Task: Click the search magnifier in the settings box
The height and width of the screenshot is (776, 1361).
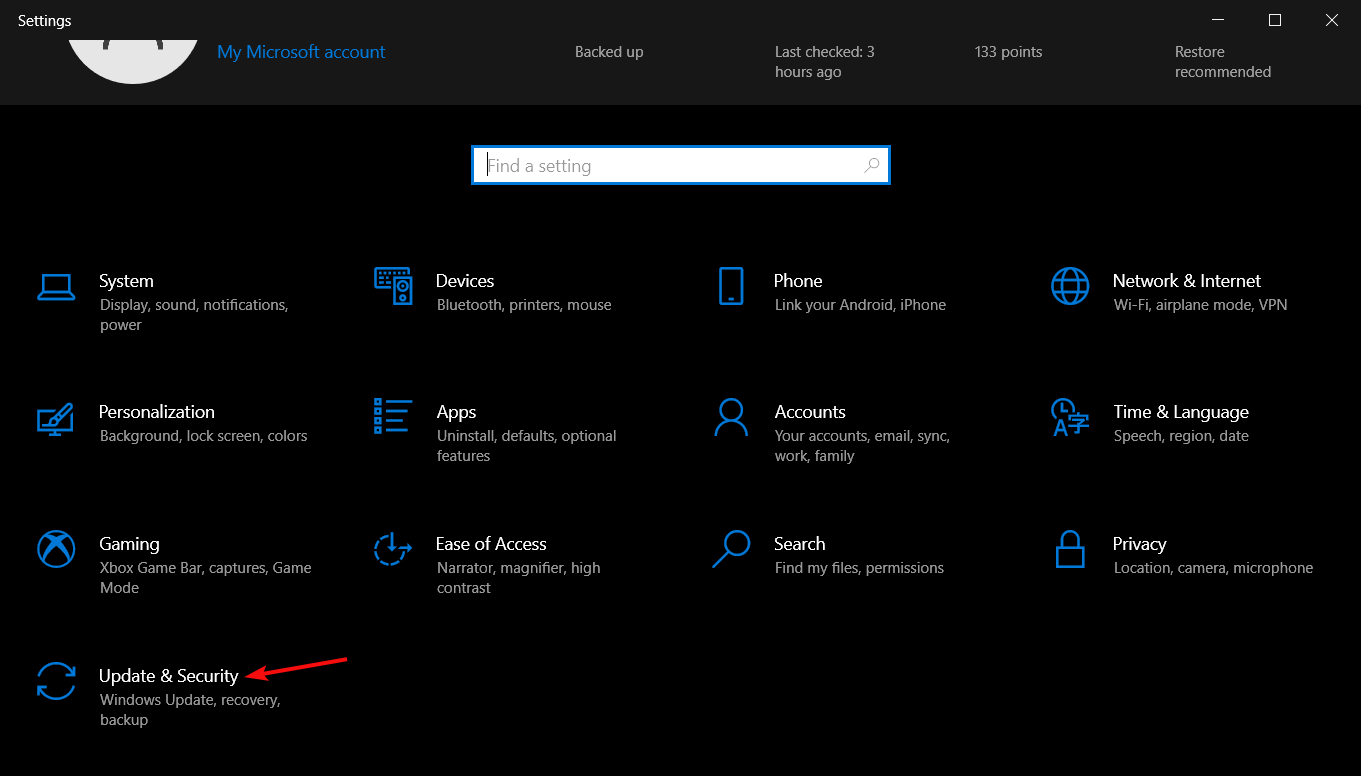Action: (x=872, y=165)
